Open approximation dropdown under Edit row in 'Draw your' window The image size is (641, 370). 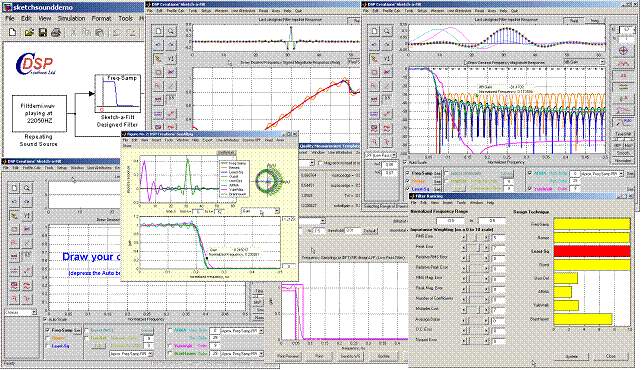coord(131,354)
